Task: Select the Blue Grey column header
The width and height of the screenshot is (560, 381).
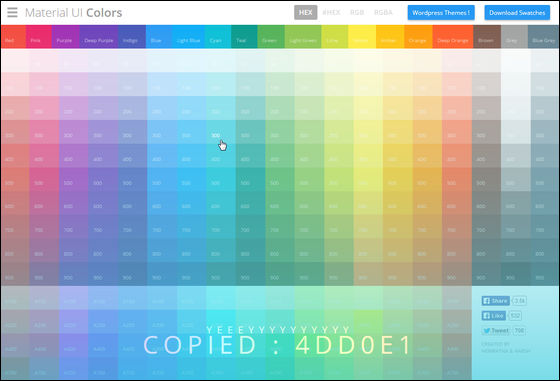Action: (x=544, y=36)
